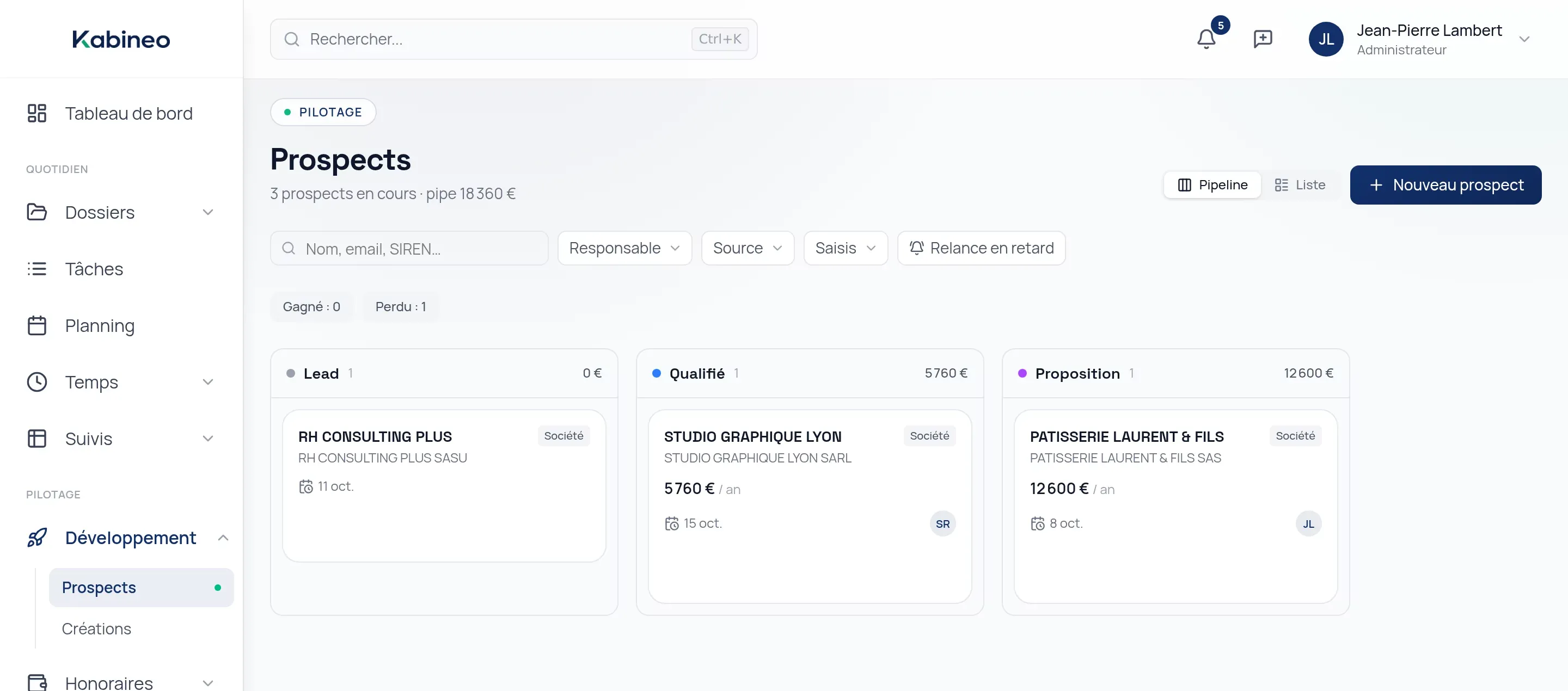Click the purple Proposition column dot
Image resolution: width=1568 pixels, height=691 pixels.
[x=1022, y=373]
